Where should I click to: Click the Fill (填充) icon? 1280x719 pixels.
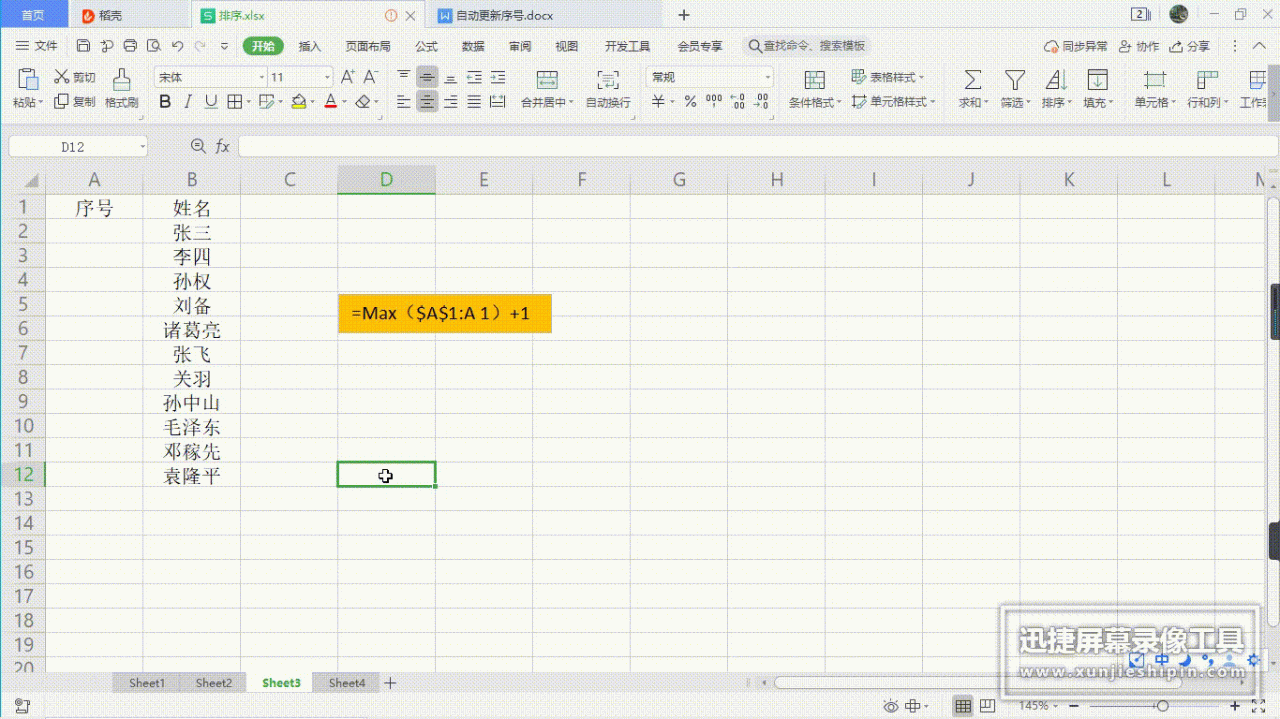pyautogui.click(x=1097, y=80)
